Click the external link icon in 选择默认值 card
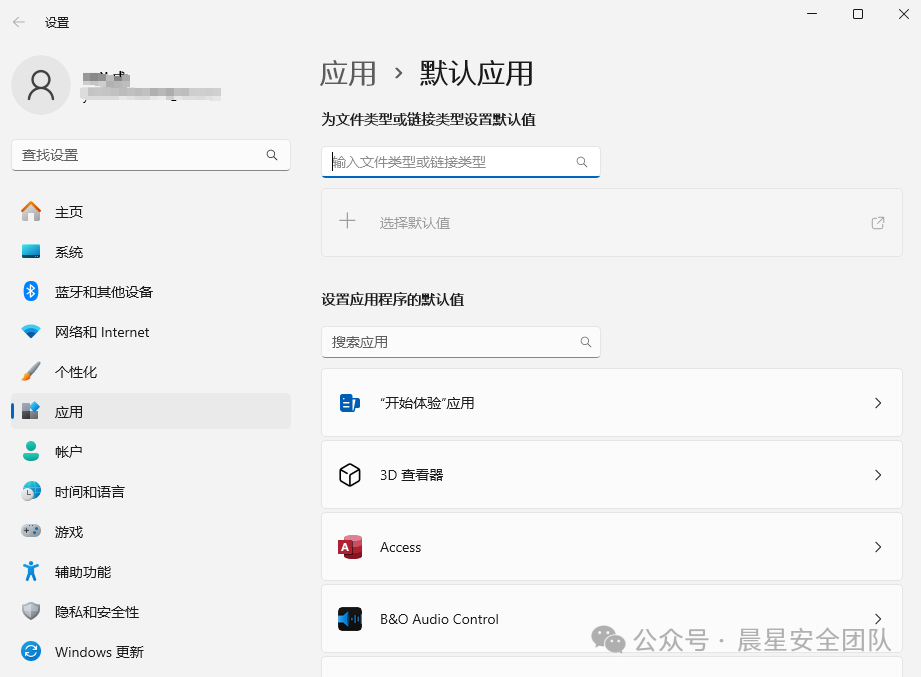921x677 pixels. pos(878,223)
